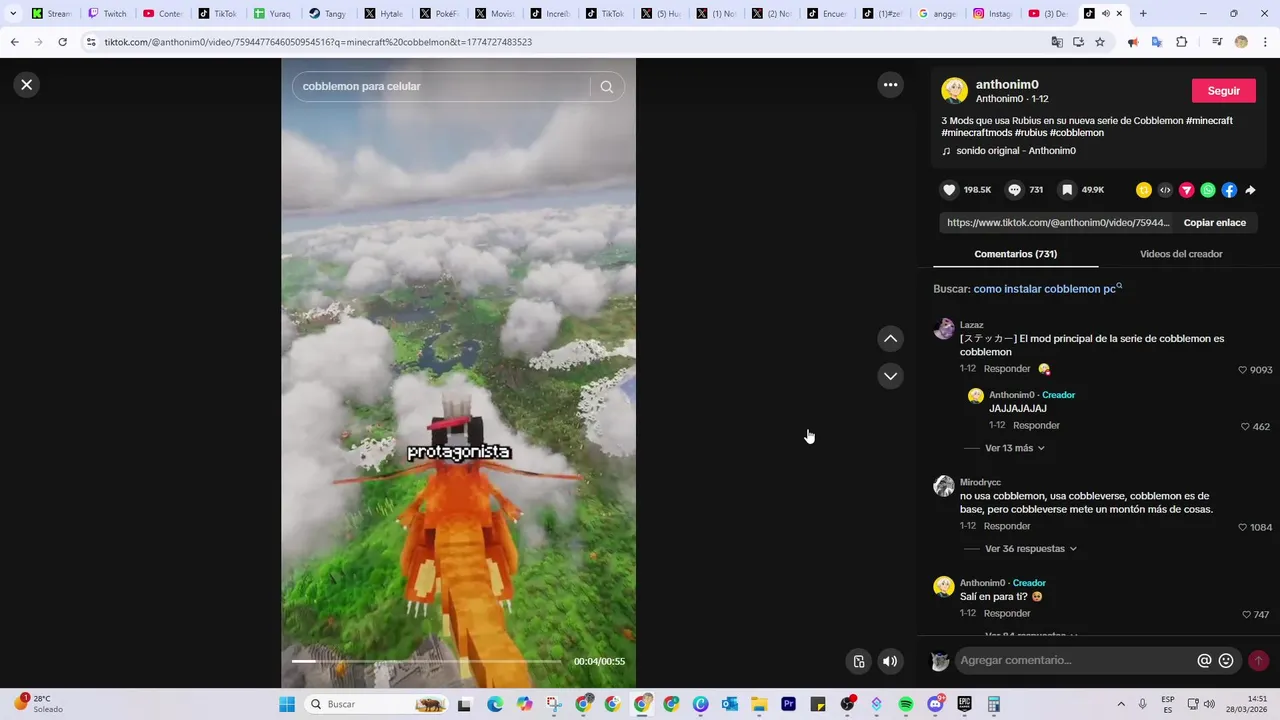
Task: Toggle the auto-scroll icon beside volume
Action: pyautogui.click(x=858, y=661)
